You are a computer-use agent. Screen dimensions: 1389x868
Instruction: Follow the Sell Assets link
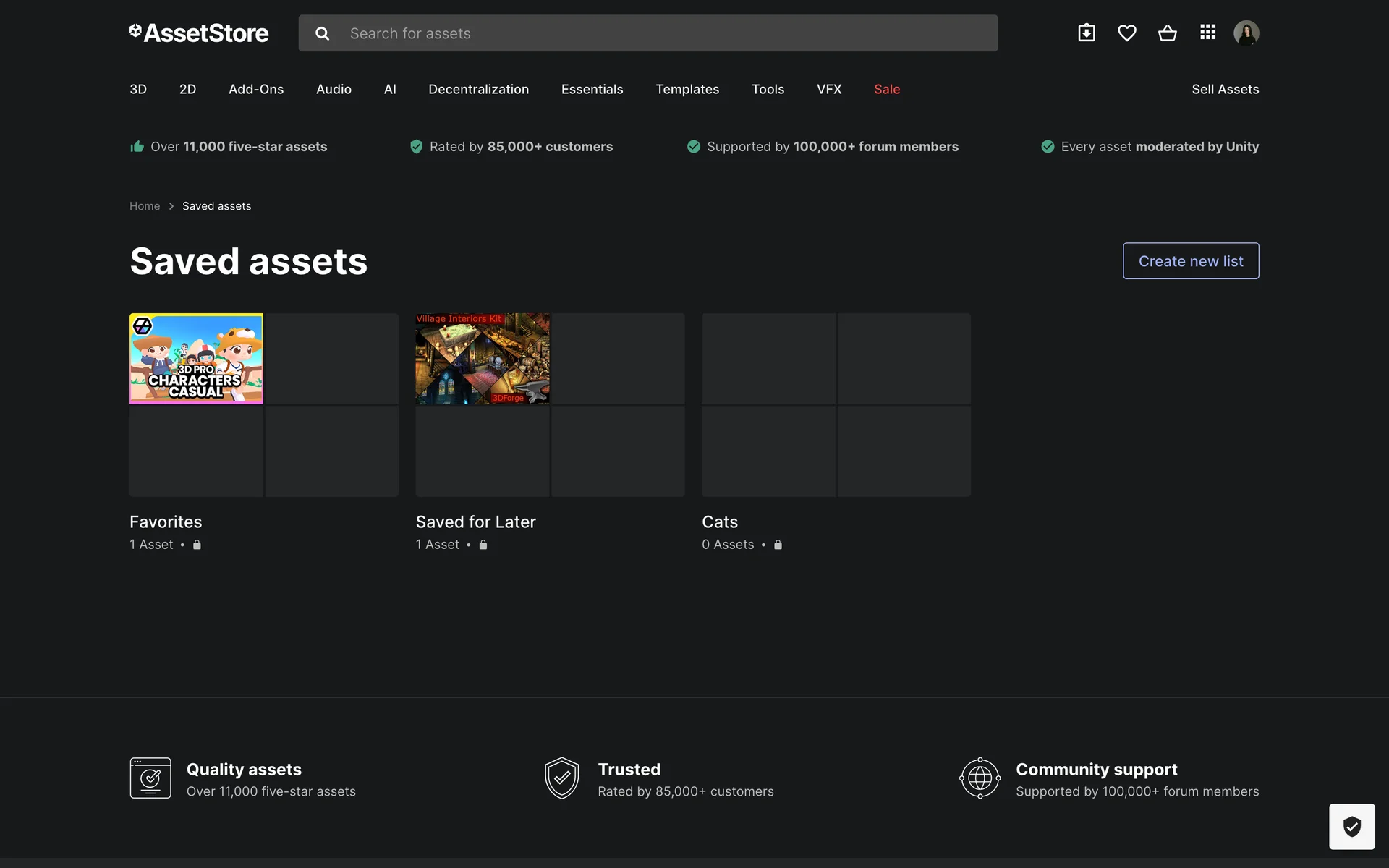1225,89
